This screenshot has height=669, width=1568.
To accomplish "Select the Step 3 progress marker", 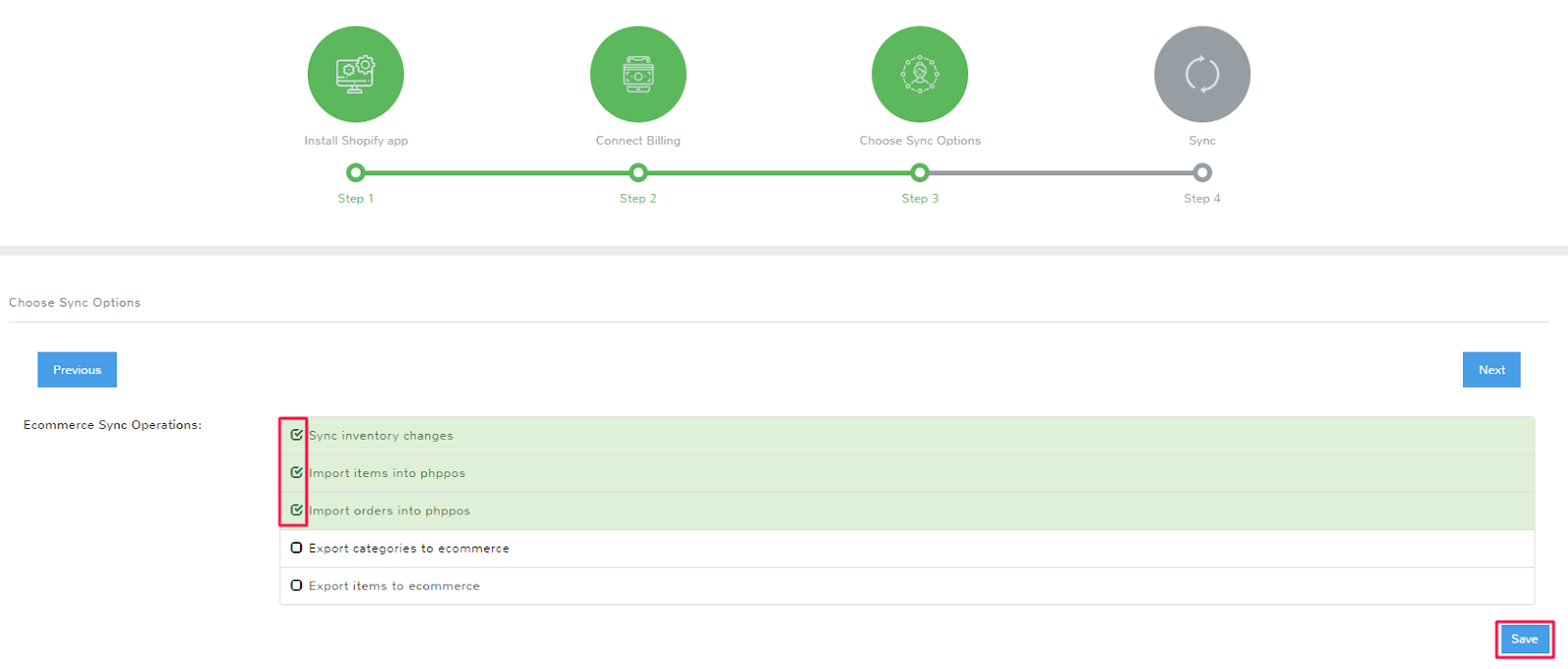I will (919, 173).
